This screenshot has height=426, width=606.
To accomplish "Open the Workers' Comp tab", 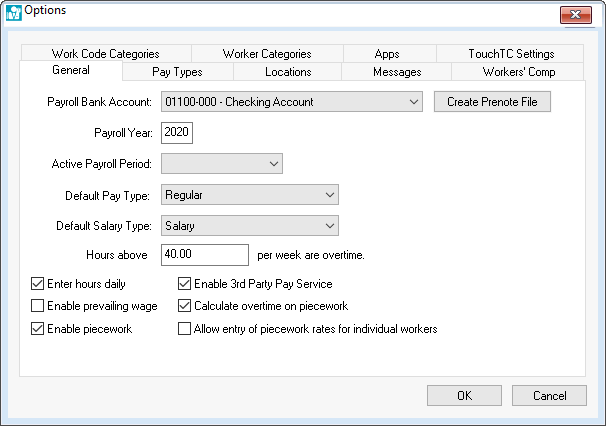I will pyautogui.click(x=517, y=72).
